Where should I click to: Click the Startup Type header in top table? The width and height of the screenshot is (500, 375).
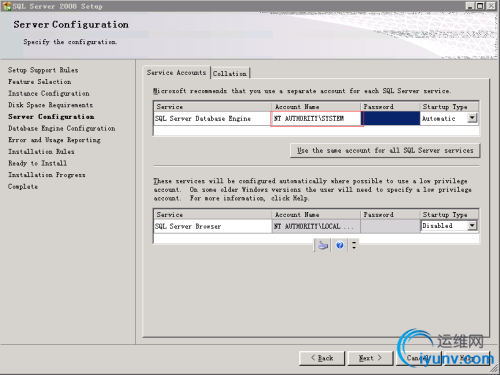coord(449,107)
